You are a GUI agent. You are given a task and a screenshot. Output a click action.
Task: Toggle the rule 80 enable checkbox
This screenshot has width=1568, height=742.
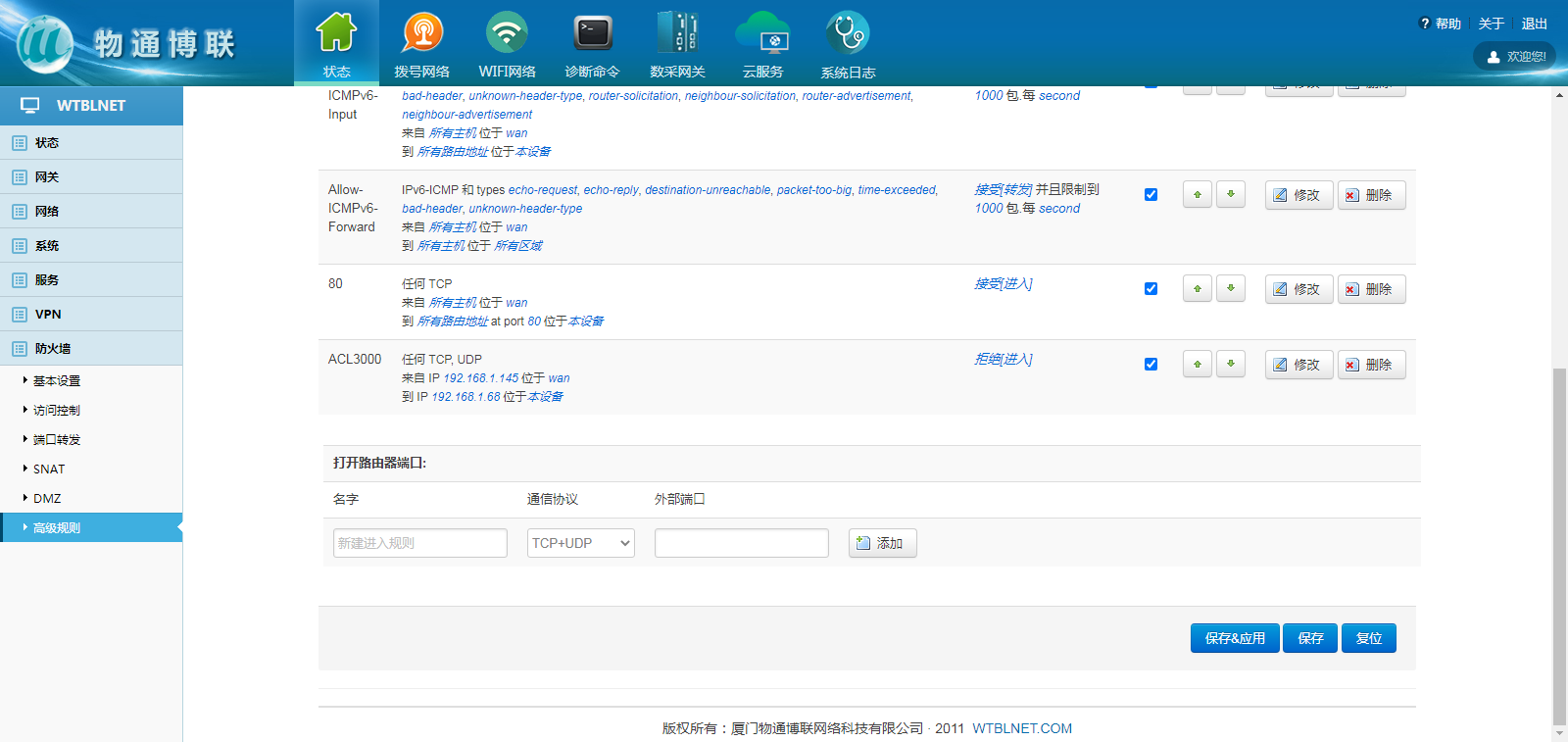[1151, 288]
